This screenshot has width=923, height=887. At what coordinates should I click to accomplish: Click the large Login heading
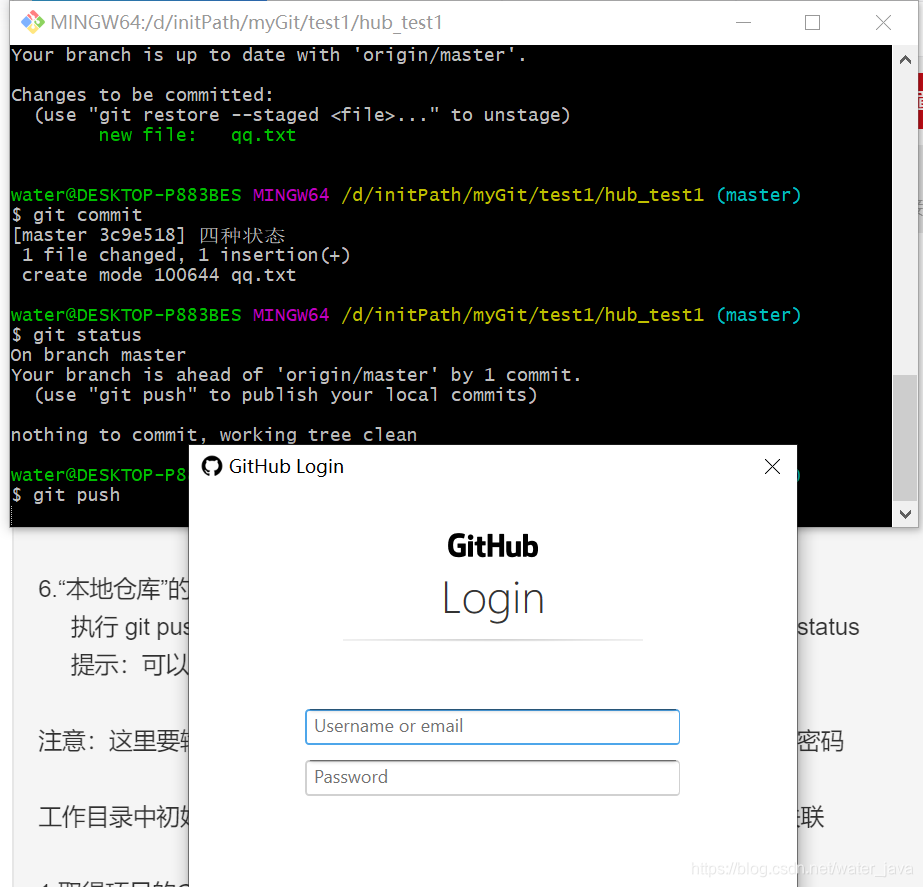[493, 599]
